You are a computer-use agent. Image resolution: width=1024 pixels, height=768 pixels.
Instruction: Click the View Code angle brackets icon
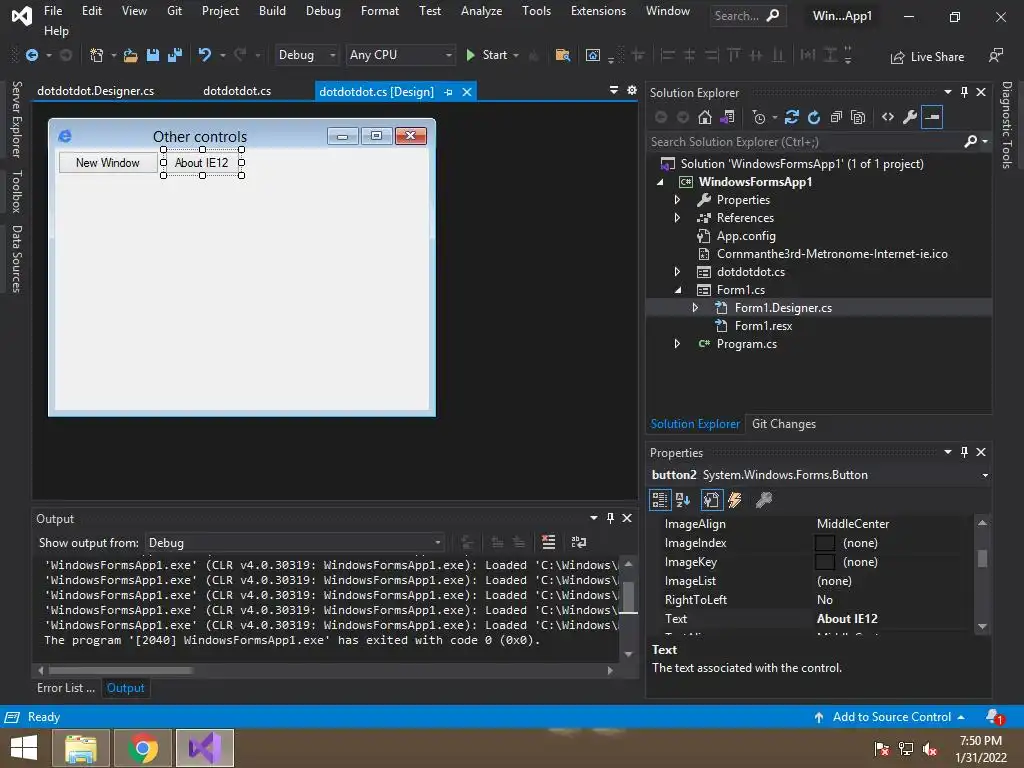coord(888,118)
